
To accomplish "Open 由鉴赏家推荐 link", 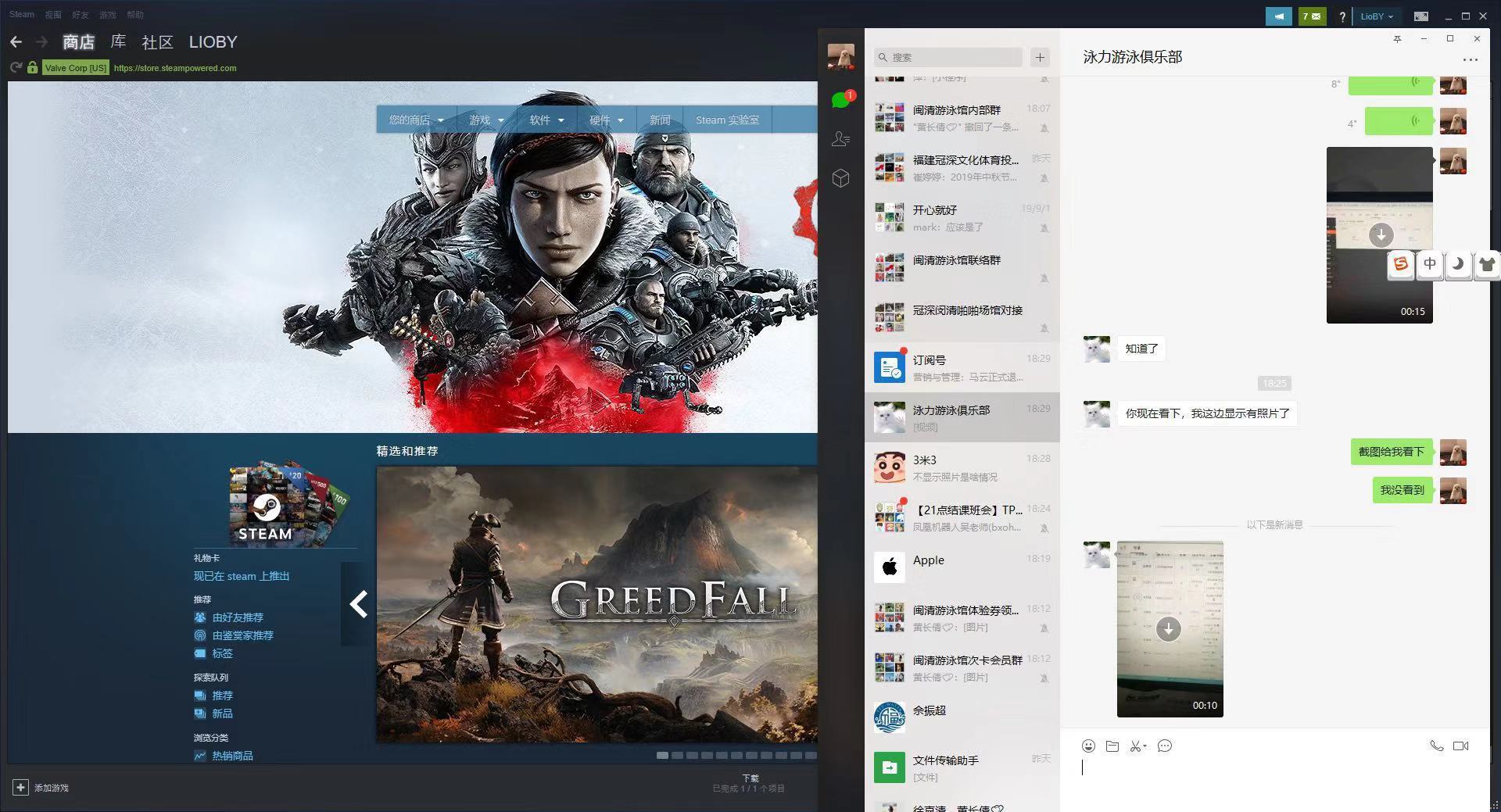I will click(x=243, y=635).
